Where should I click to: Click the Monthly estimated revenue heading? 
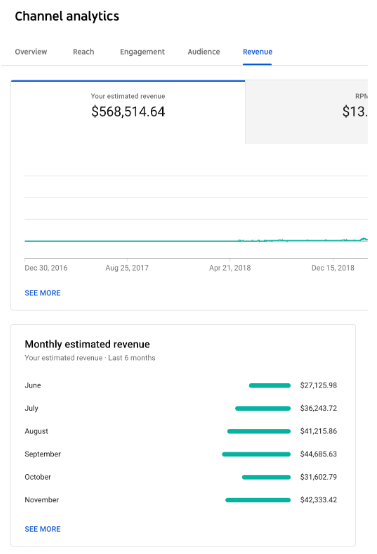point(87,344)
